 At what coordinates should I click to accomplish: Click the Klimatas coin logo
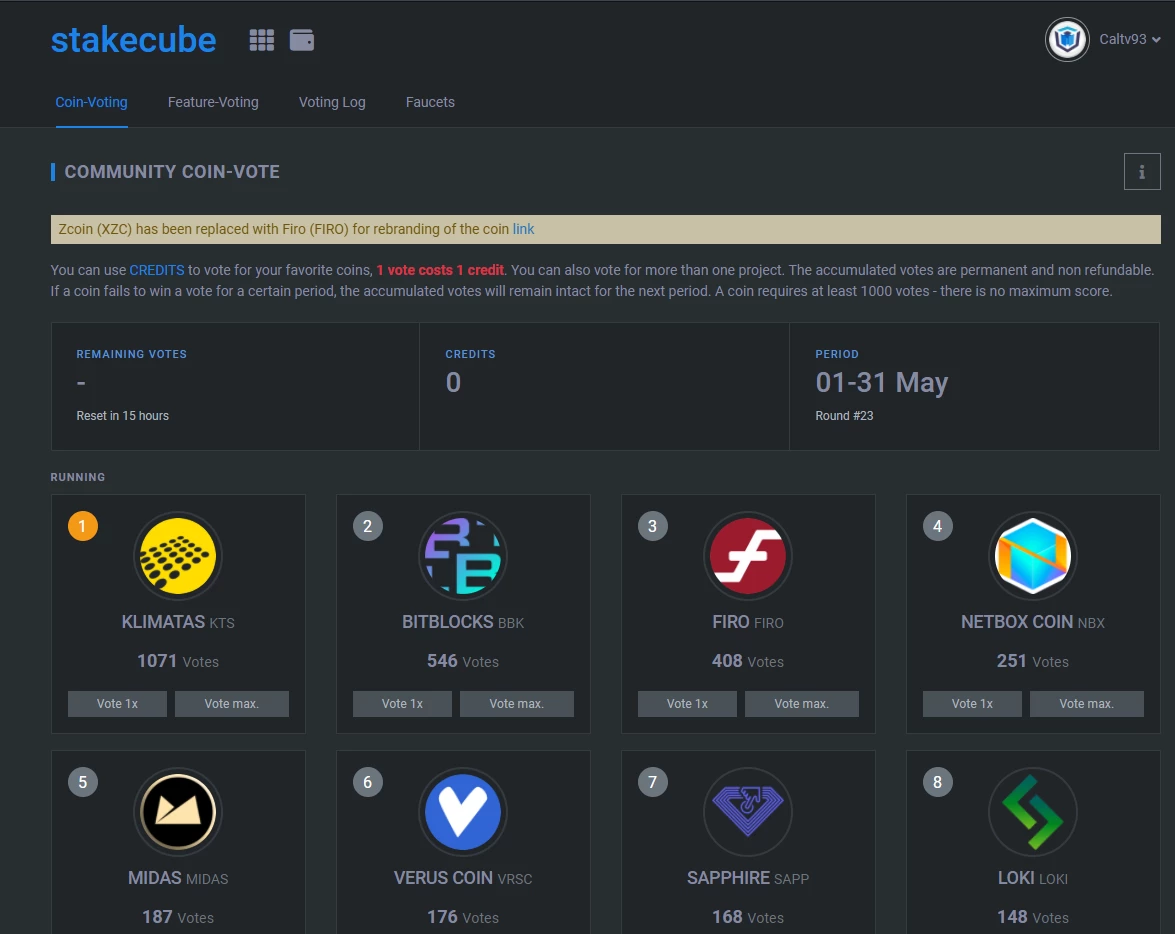pyautogui.click(x=178, y=556)
